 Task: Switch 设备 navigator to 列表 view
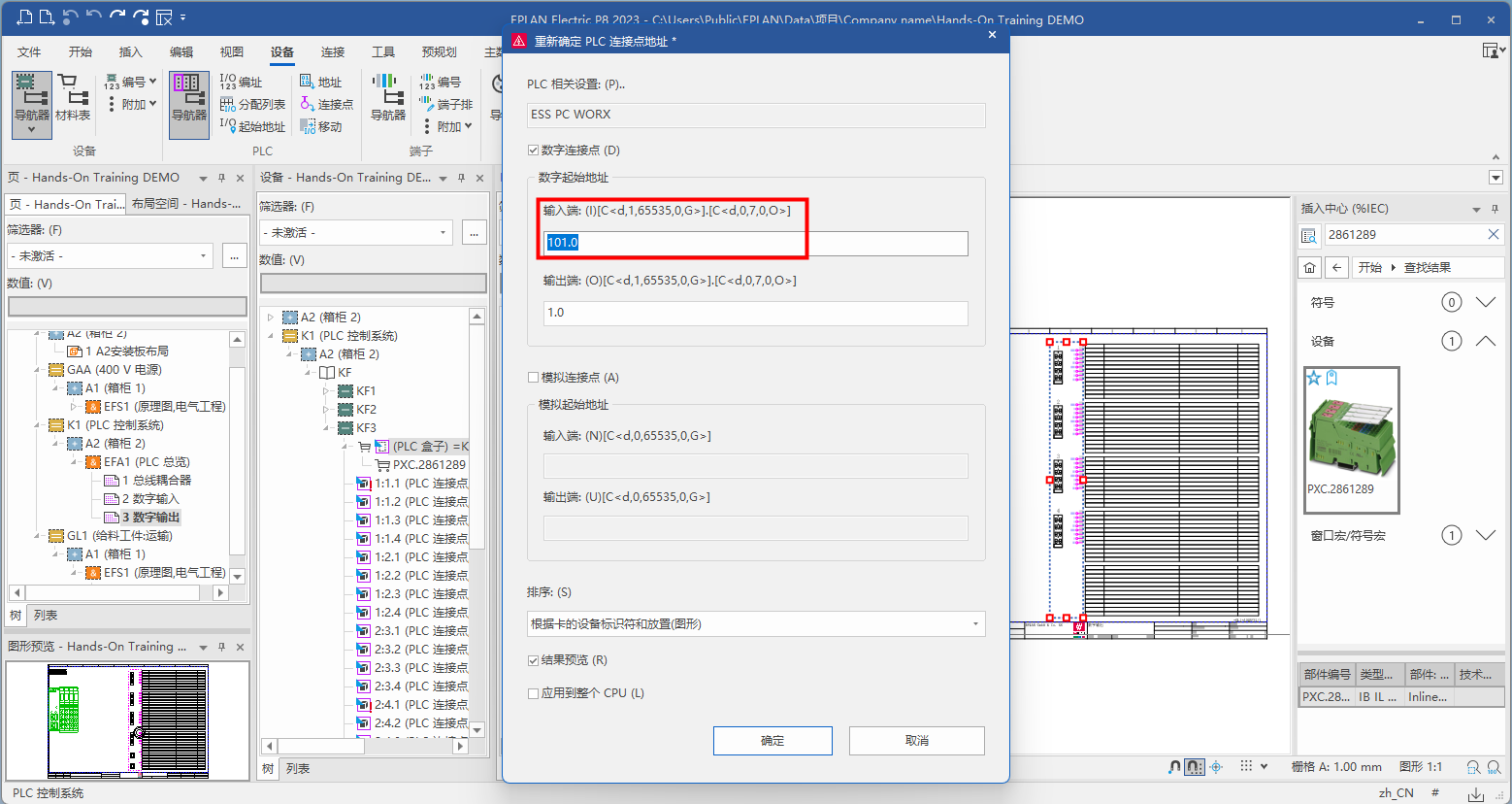[x=297, y=768]
